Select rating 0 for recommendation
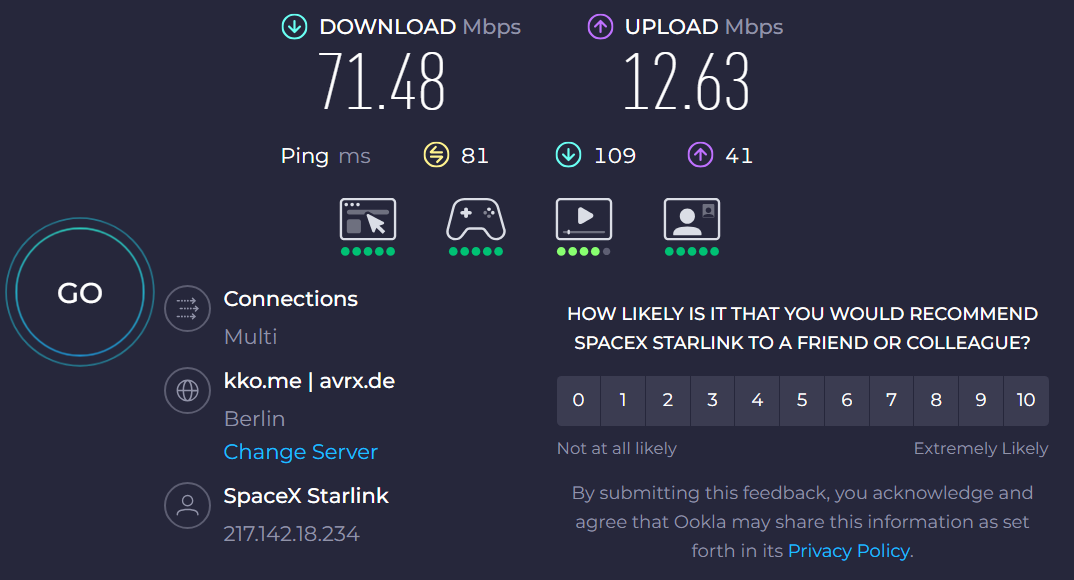Image resolution: width=1074 pixels, height=580 pixels. (x=578, y=401)
